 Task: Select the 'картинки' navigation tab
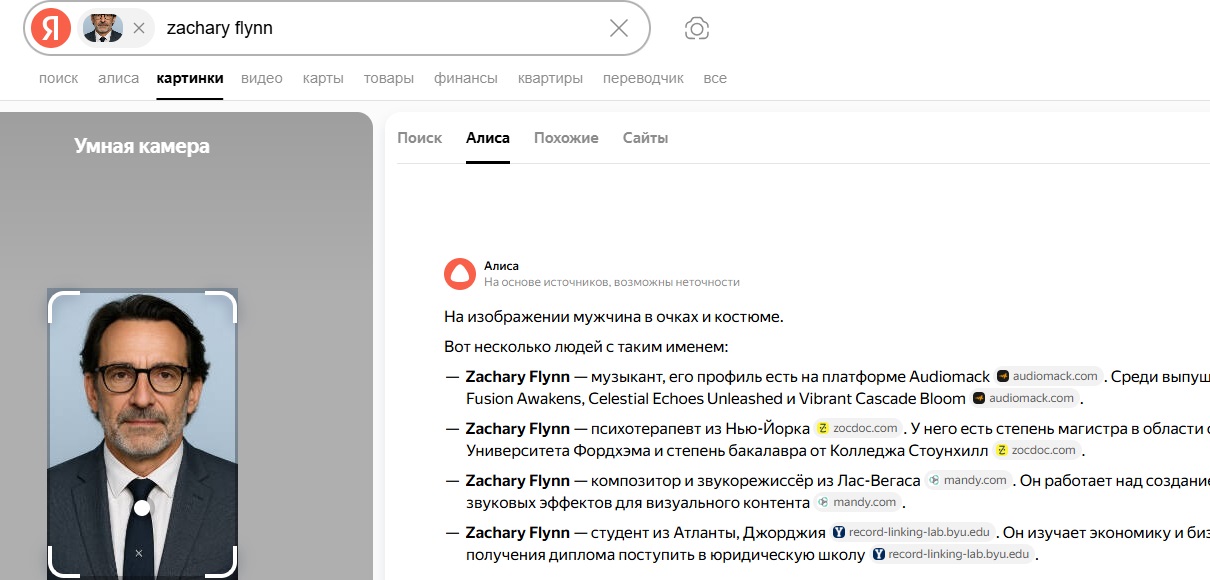(190, 78)
